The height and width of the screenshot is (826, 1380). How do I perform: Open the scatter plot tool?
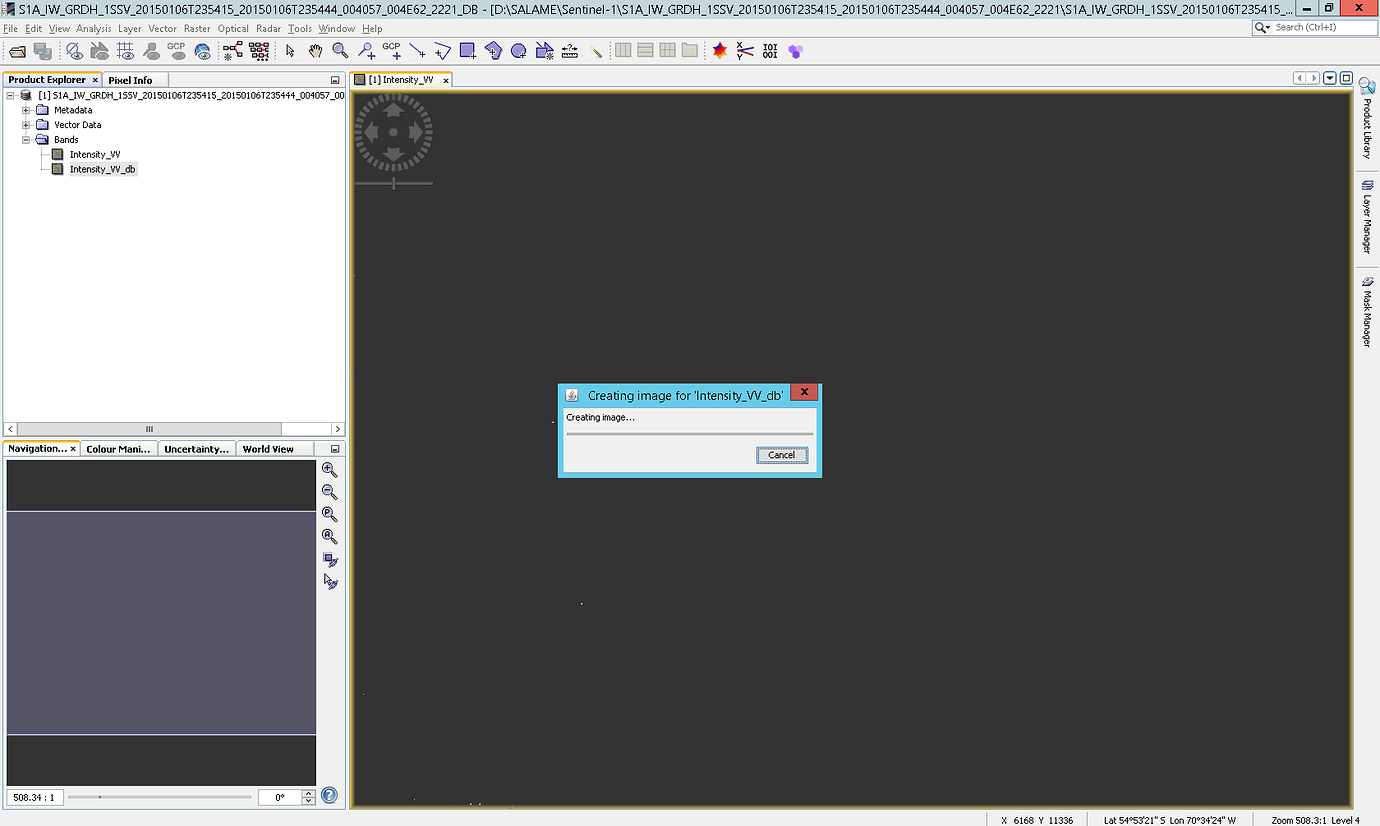(745, 50)
